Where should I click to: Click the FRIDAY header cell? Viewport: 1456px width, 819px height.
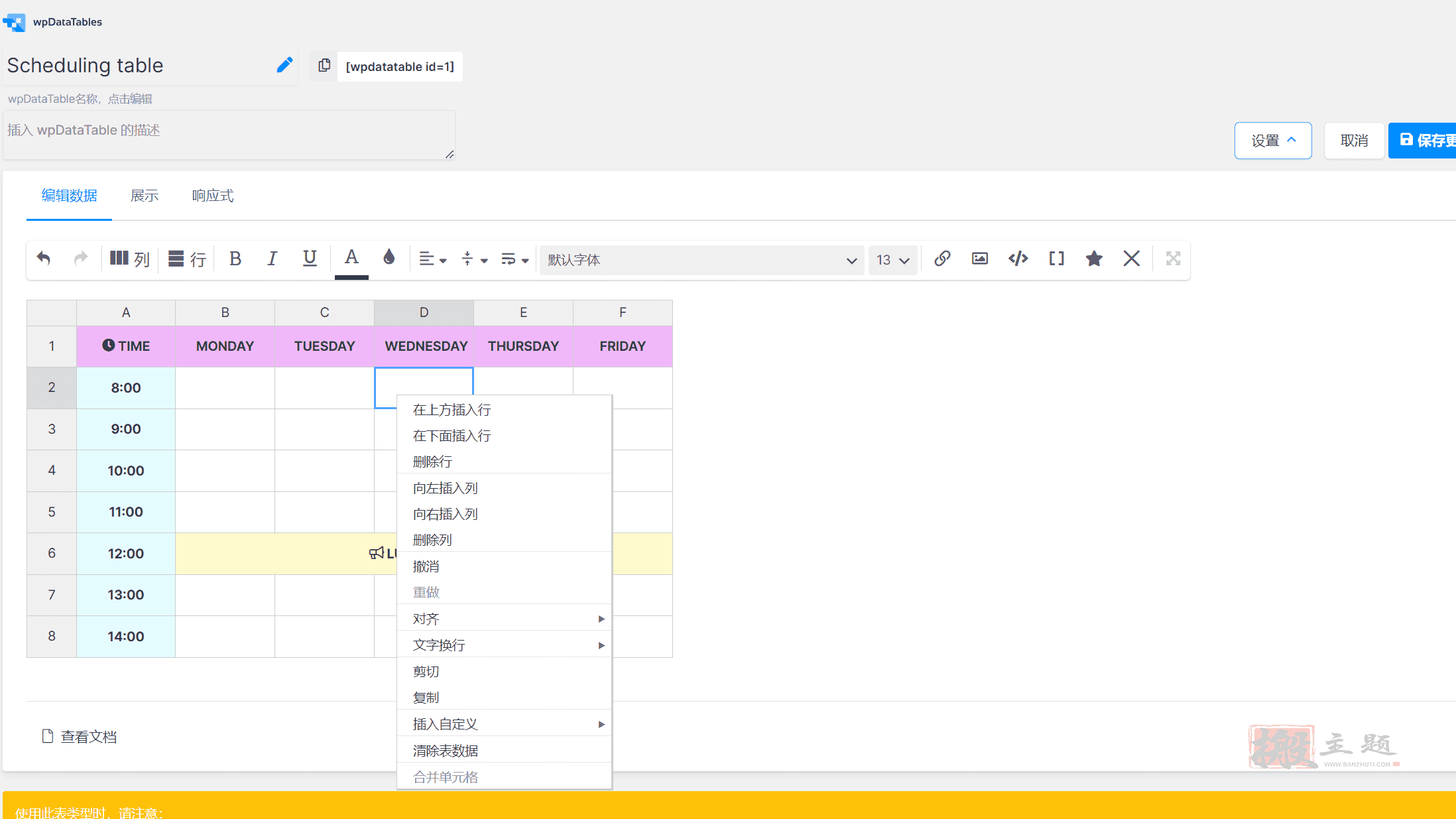(623, 346)
